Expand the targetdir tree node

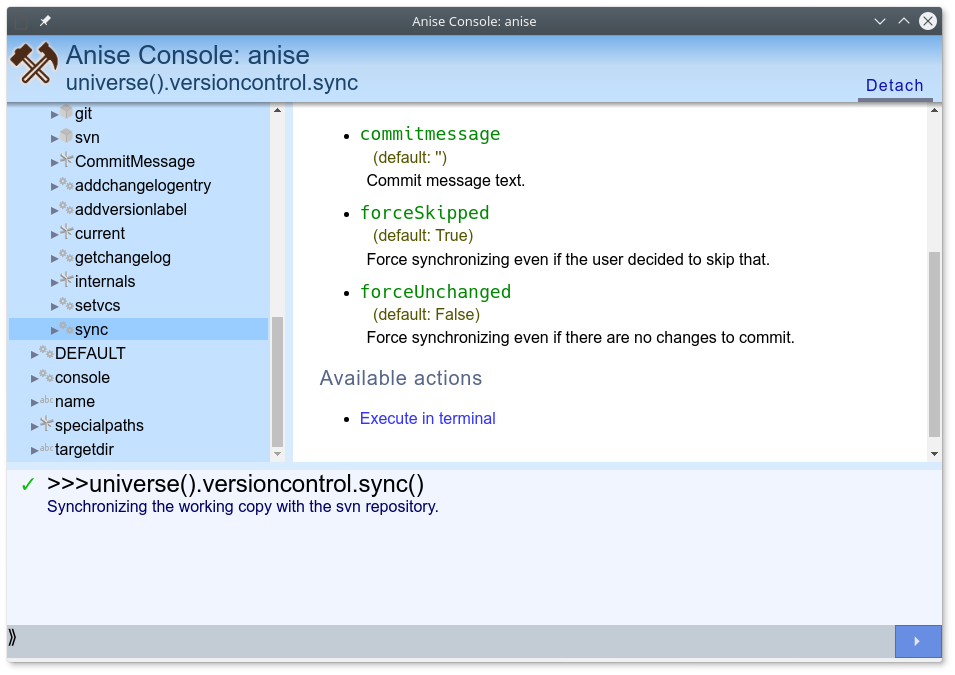click(34, 450)
